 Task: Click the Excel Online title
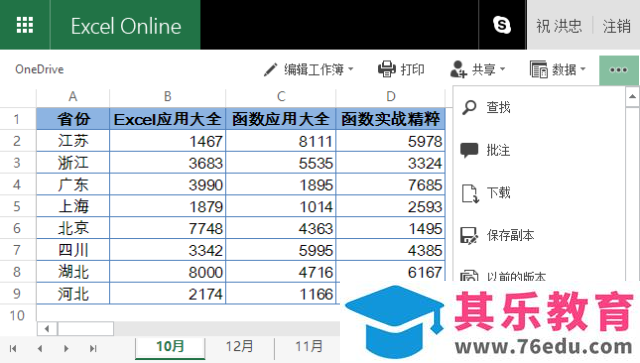126,26
